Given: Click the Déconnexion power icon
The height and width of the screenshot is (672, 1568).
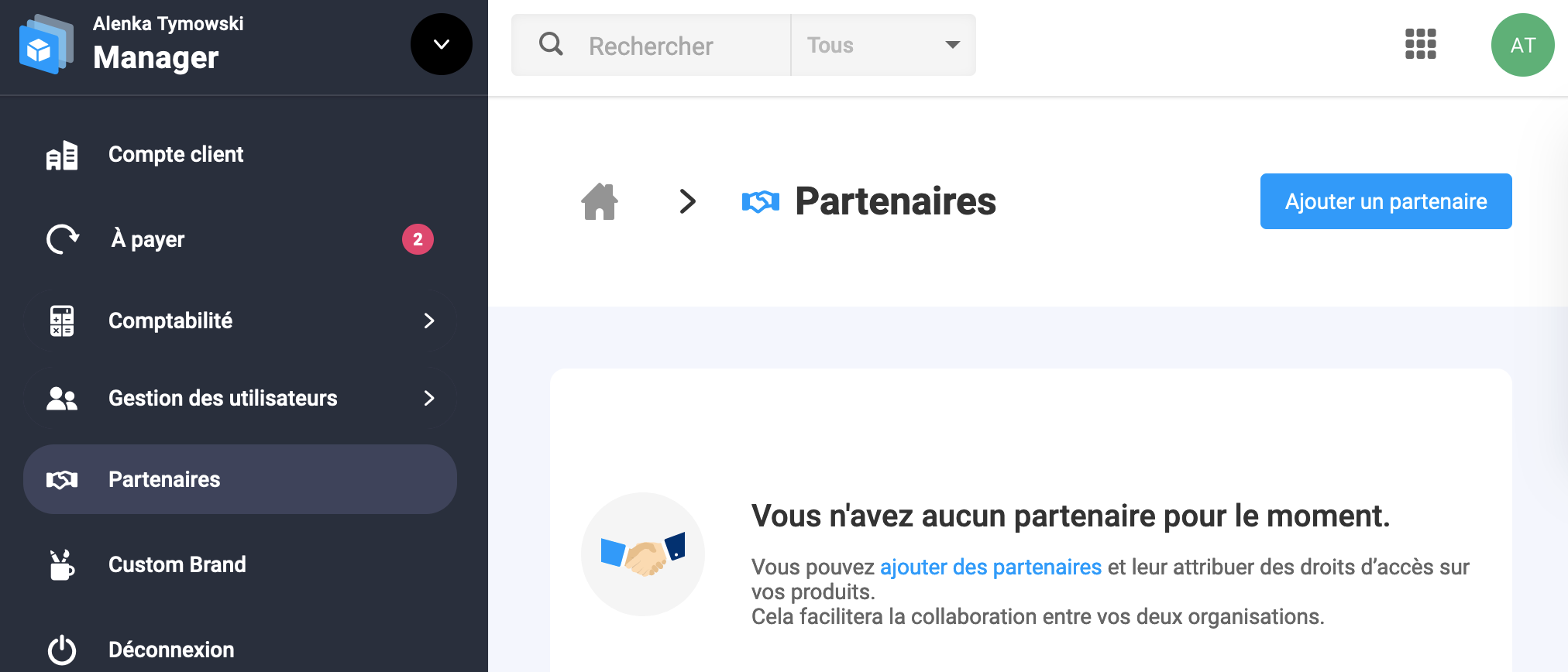Looking at the screenshot, I should [x=62, y=650].
